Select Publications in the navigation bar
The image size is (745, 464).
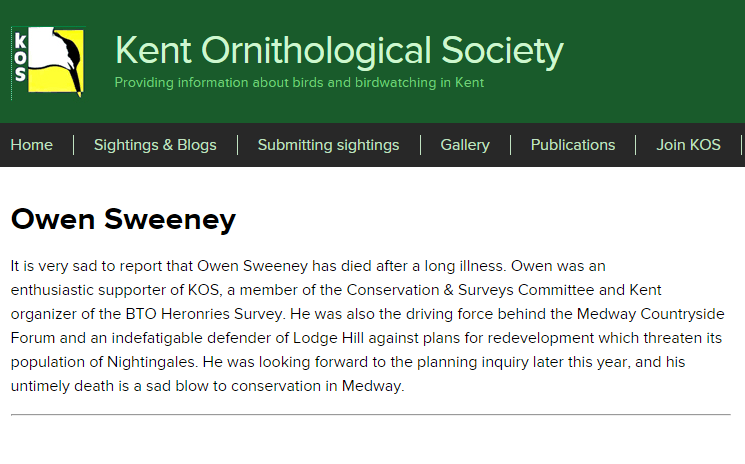coord(573,145)
